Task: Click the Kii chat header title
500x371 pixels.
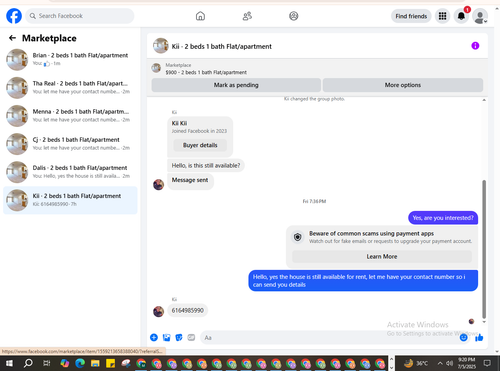Action: coord(222,46)
